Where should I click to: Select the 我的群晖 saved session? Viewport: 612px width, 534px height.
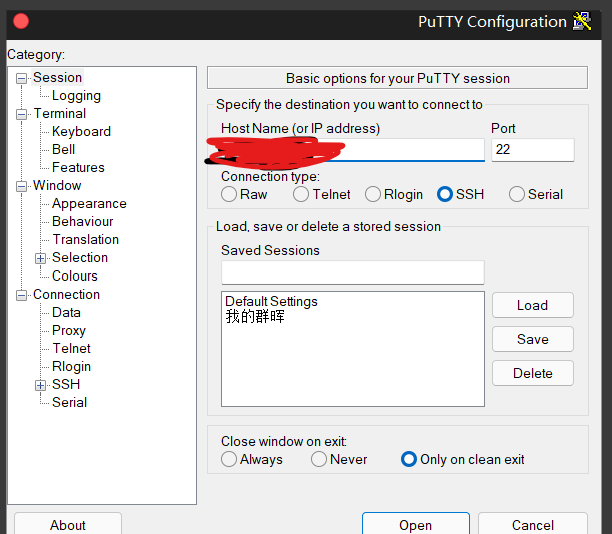255,317
